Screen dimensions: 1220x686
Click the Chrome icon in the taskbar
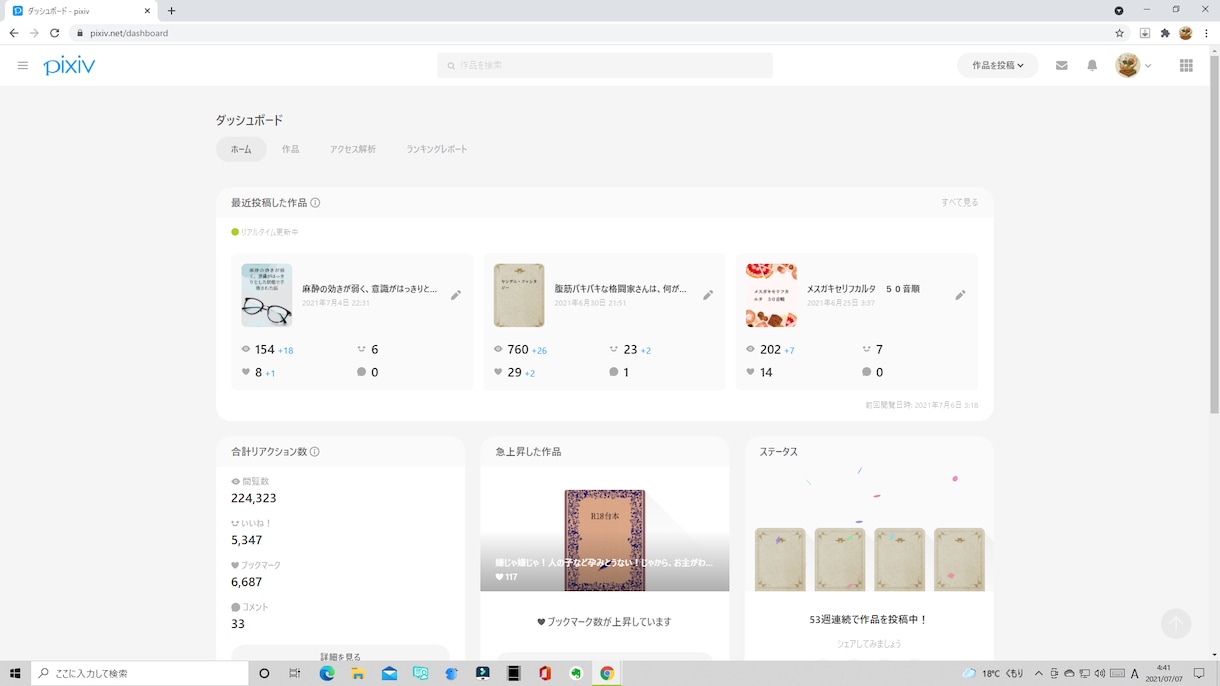pyautogui.click(x=606, y=674)
